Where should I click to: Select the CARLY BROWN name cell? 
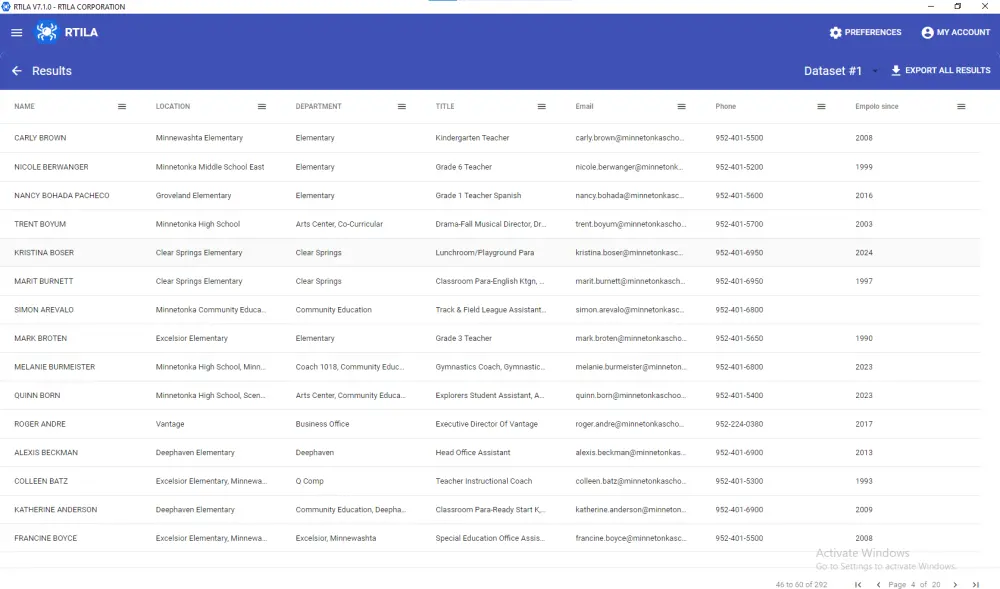point(40,138)
